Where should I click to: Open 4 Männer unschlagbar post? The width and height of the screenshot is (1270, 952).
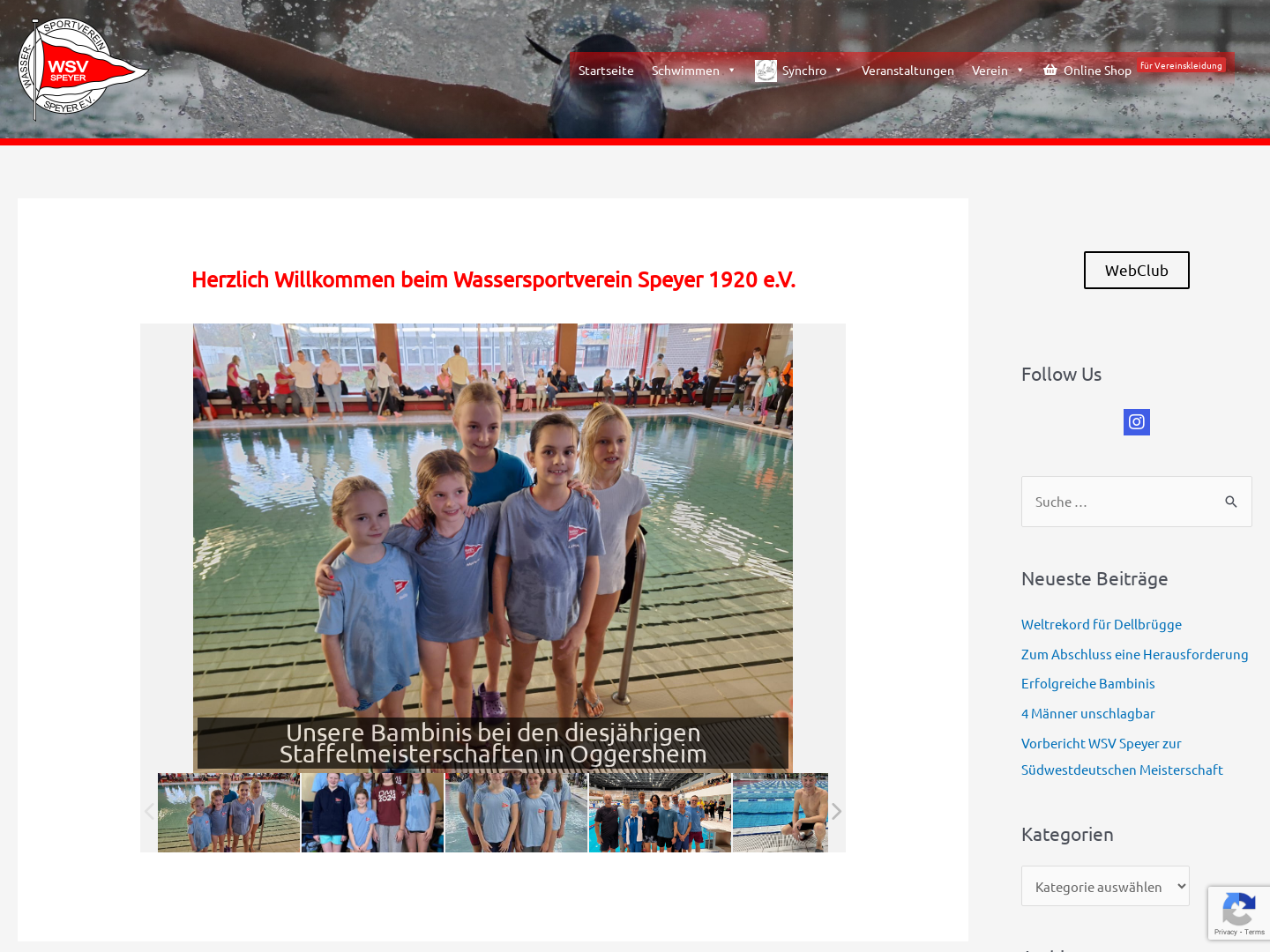[x=1088, y=713]
